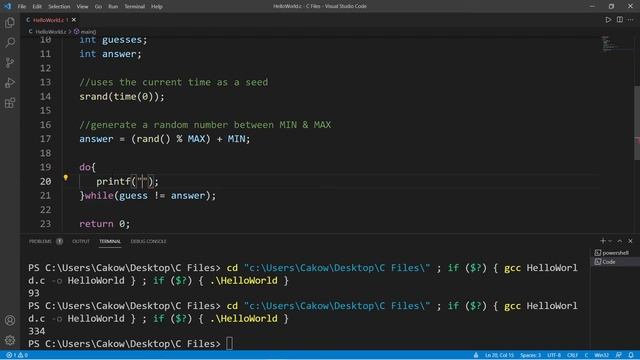640x360 pixels.
Task: Open the Manage gear icon
Action: (x=10, y=340)
